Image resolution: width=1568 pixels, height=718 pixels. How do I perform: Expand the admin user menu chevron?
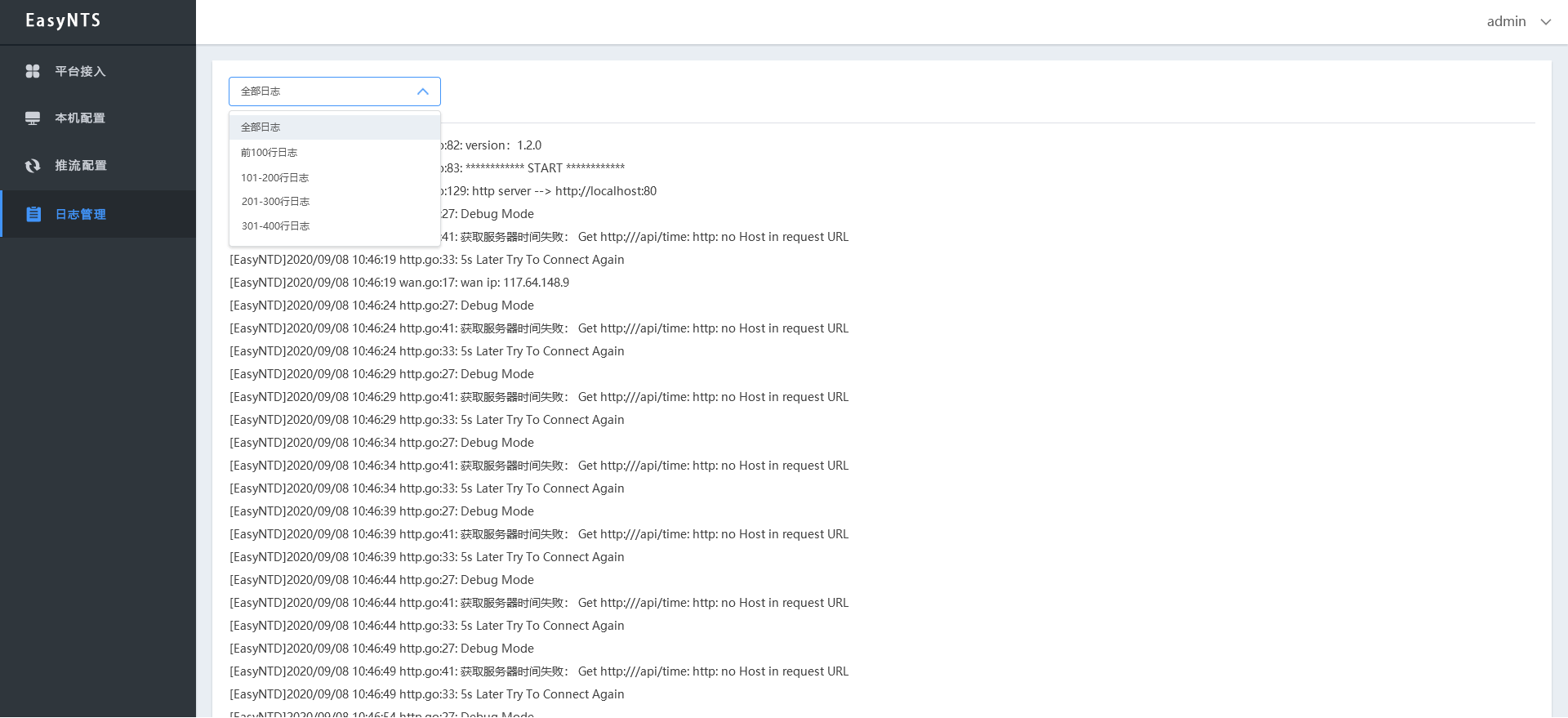(1545, 22)
